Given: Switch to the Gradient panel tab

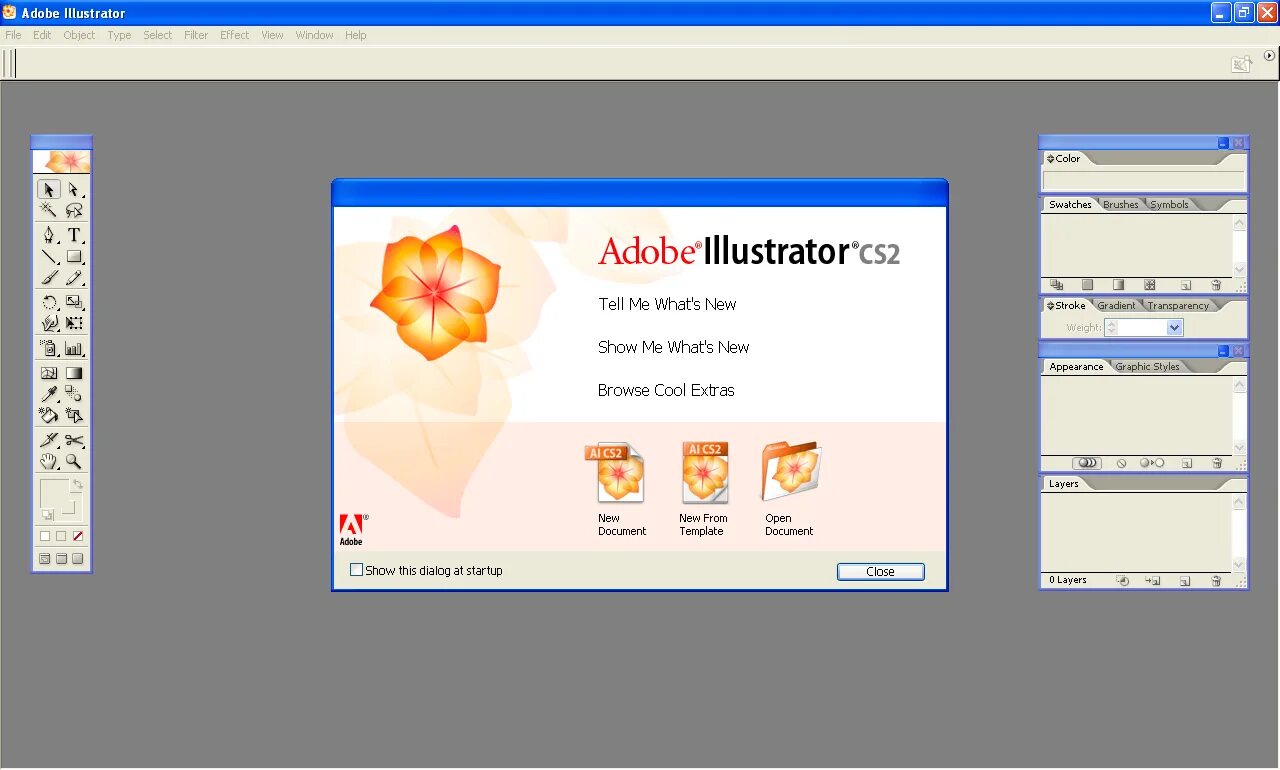Looking at the screenshot, I should [x=1116, y=306].
